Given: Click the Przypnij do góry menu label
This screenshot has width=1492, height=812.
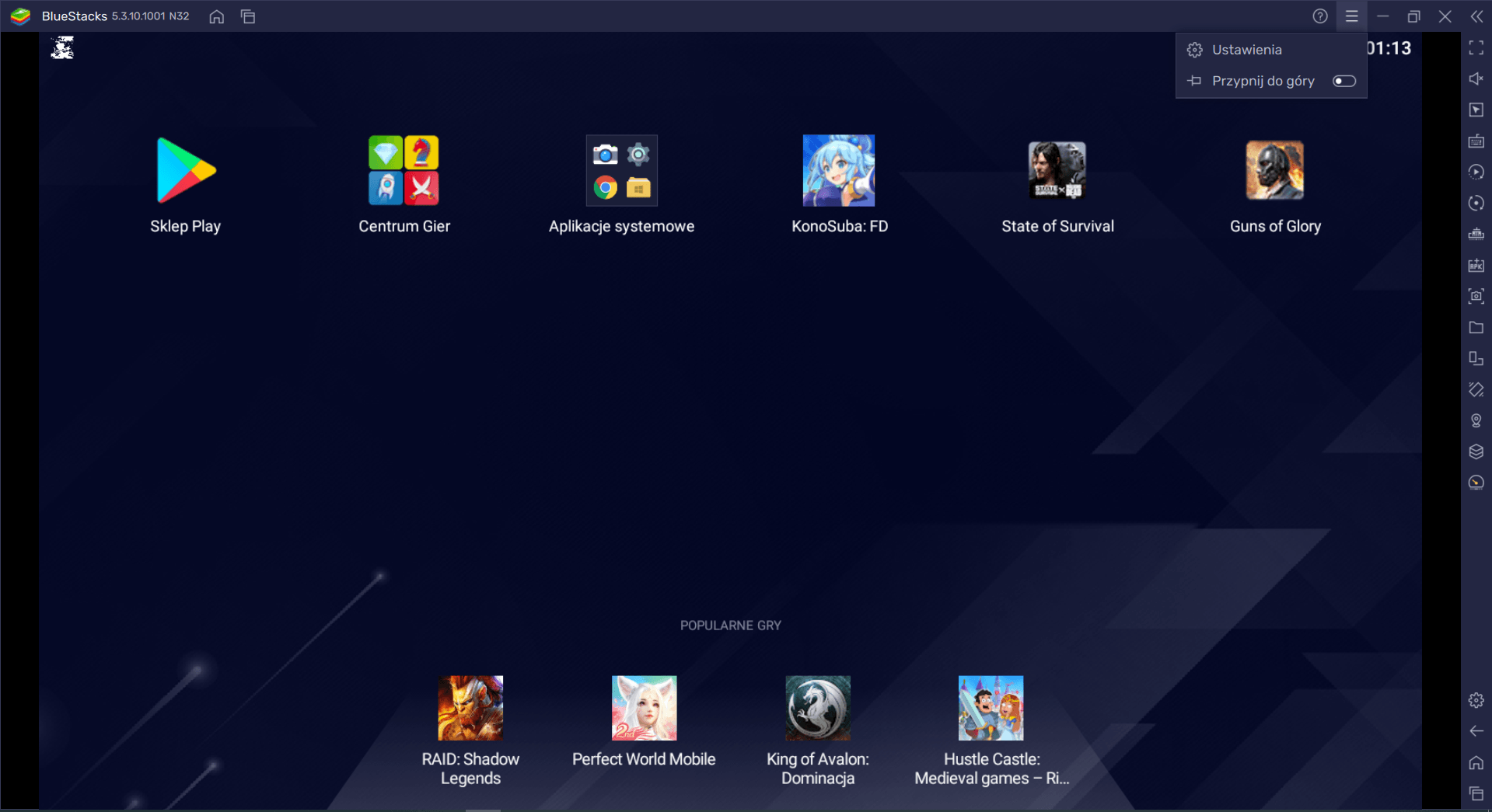Looking at the screenshot, I should (1263, 81).
